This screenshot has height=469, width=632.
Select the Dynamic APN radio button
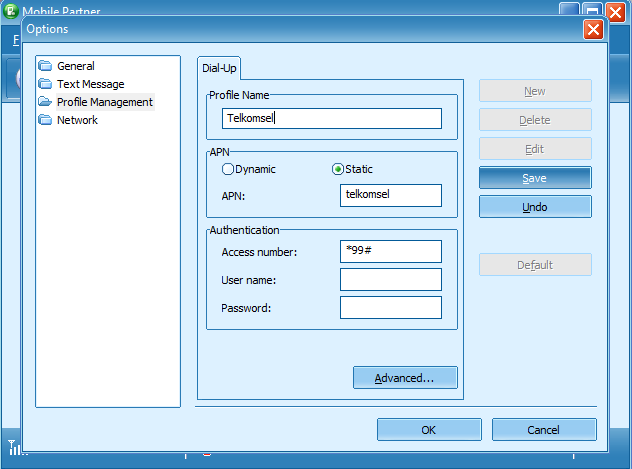[228, 169]
